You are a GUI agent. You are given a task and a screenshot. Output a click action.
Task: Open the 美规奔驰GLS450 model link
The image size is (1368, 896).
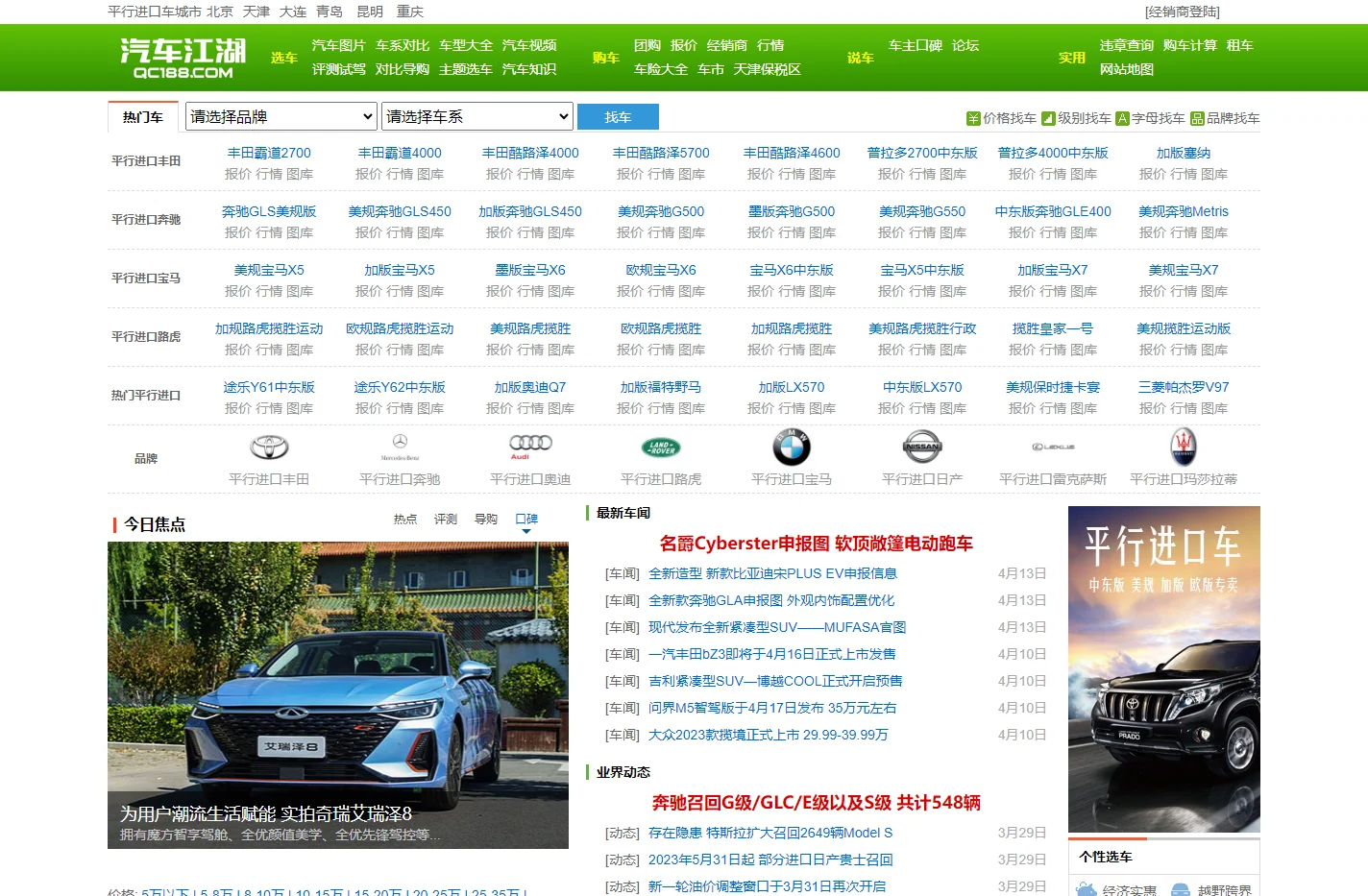(x=400, y=211)
